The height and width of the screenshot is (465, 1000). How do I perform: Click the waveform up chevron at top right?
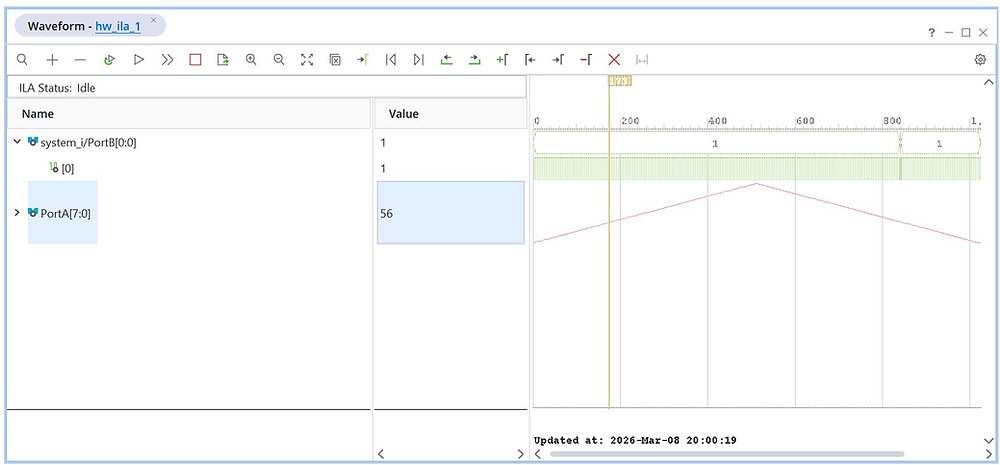(x=989, y=82)
